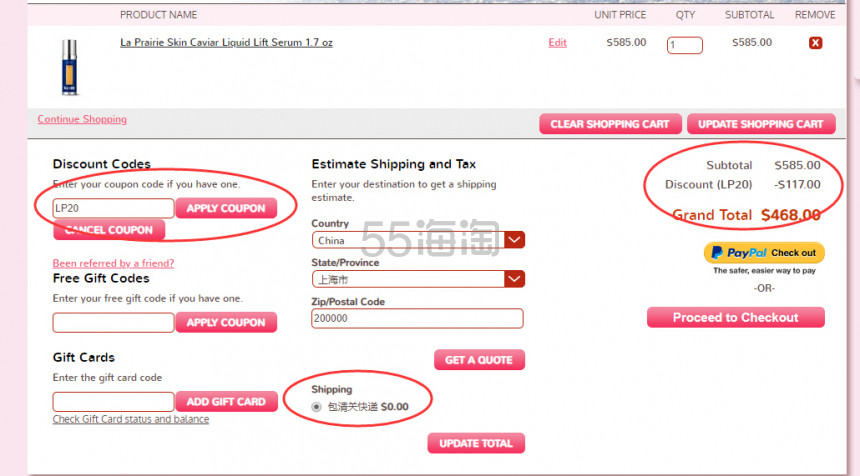The height and width of the screenshot is (476, 860).
Task: Open Check Gift Card status and balance
Action: pyautogui.click(x=131, y=420)
